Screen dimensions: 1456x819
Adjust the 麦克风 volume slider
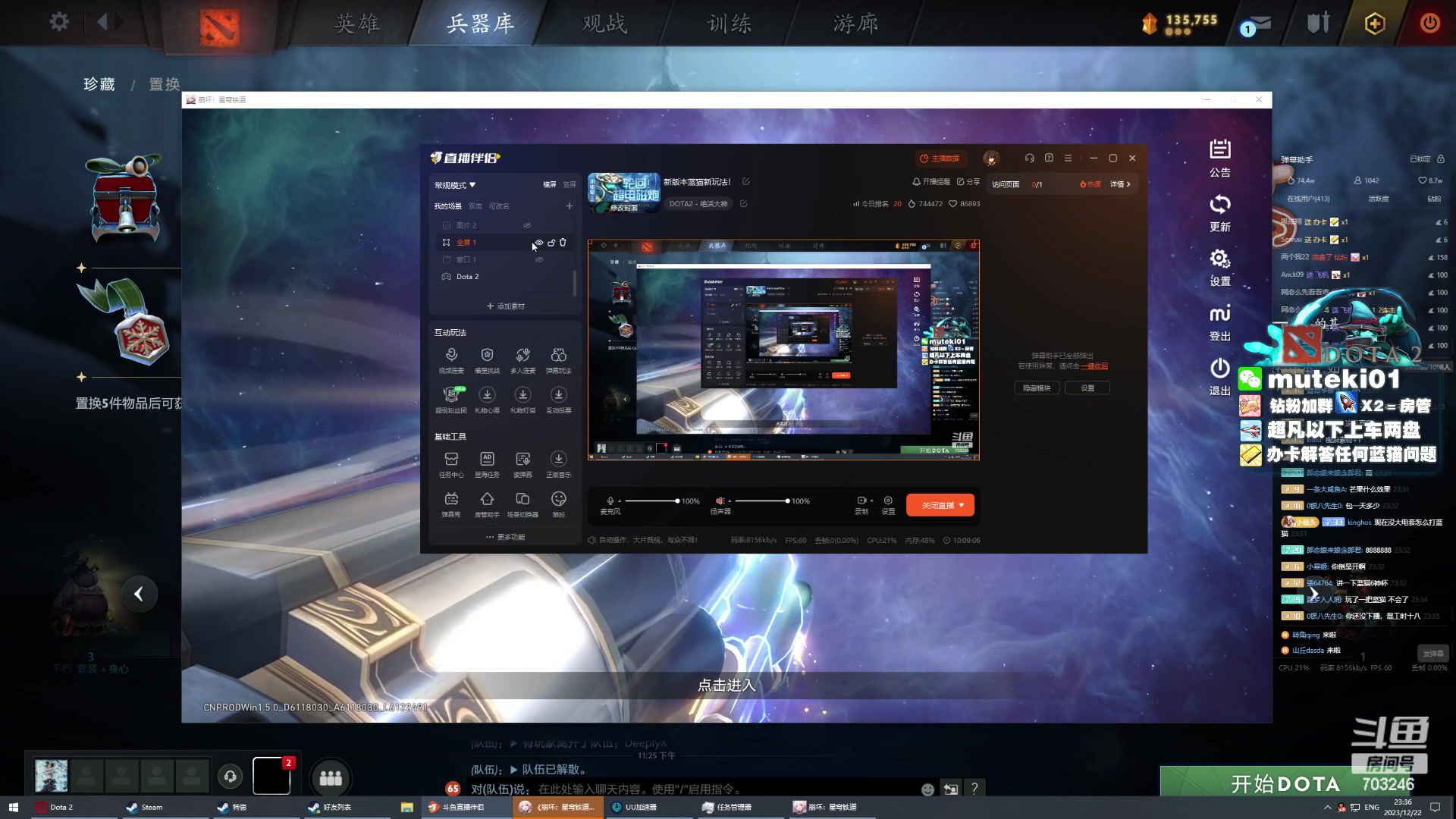651,501
